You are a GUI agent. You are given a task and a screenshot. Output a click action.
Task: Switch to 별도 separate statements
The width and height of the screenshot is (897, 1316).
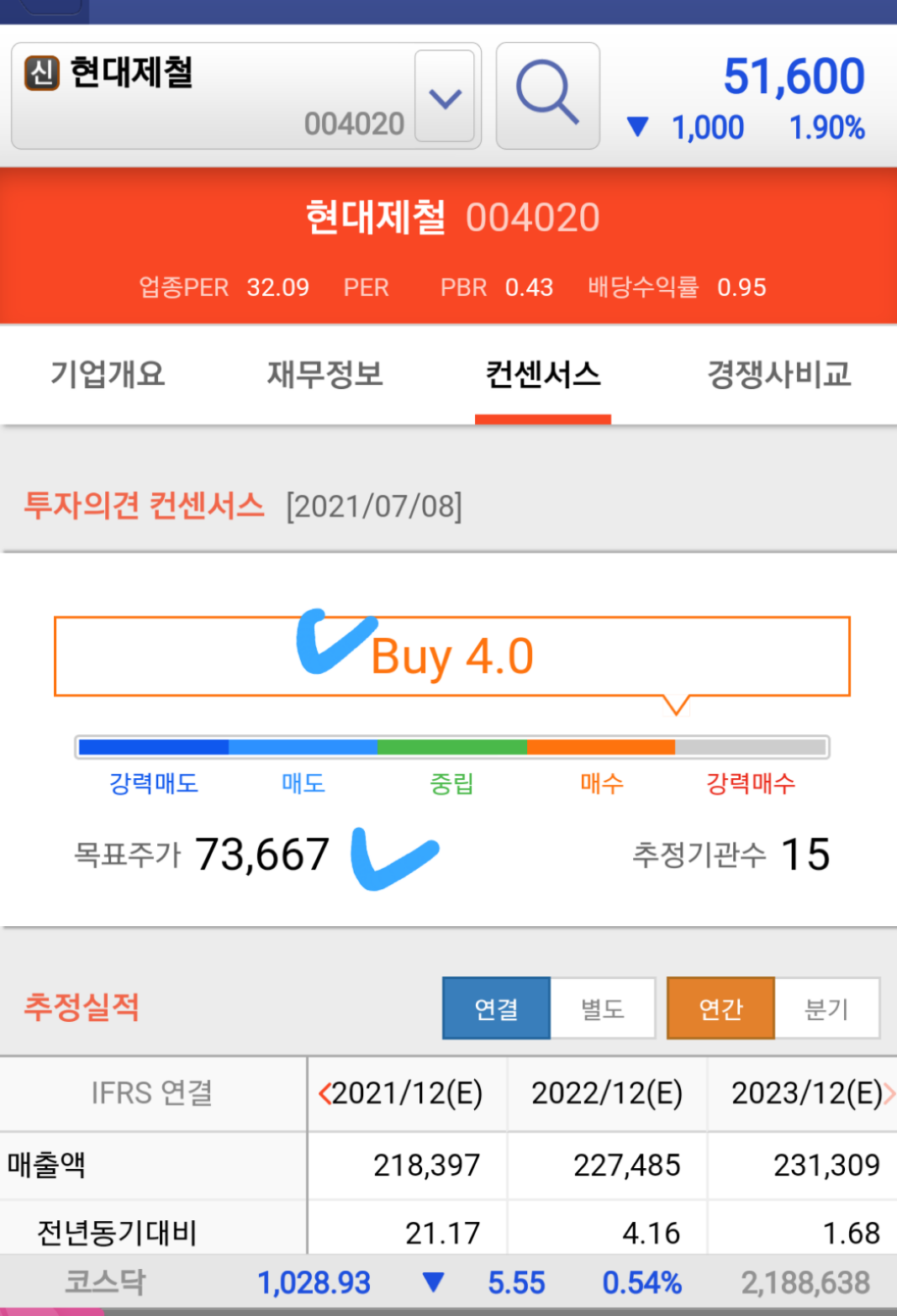(603, 1008)
